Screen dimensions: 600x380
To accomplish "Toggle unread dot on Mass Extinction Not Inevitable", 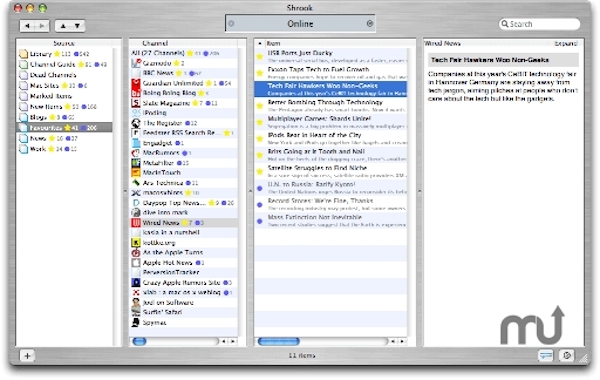I will pyautogui.click(x=259, y=221).
